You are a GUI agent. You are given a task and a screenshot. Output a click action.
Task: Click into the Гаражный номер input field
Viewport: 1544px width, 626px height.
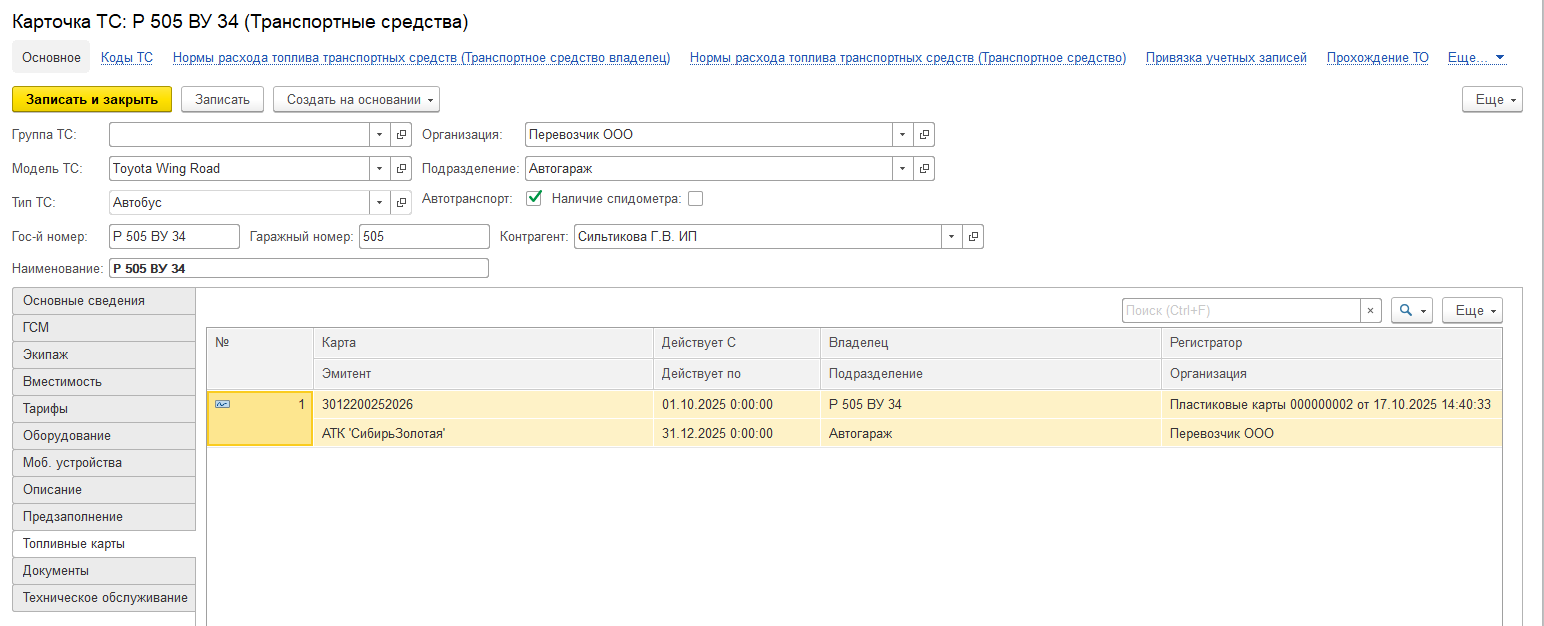[423, 237]
